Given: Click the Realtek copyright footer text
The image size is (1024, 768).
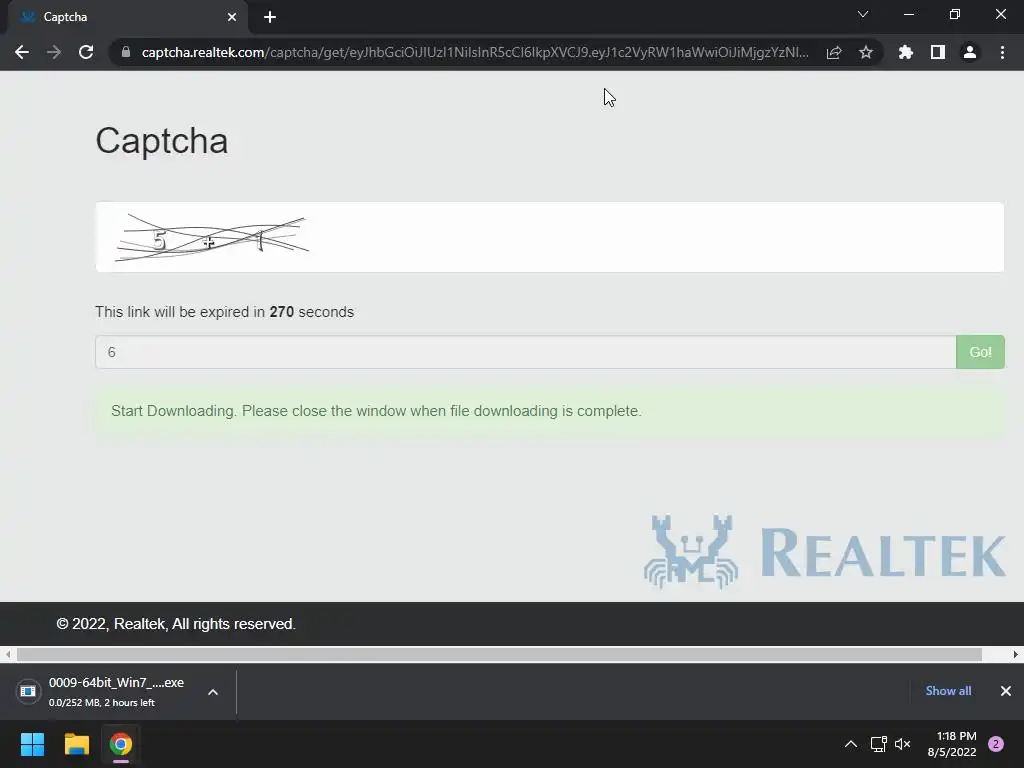Looking at the screenshot, I should pos(176,624).
